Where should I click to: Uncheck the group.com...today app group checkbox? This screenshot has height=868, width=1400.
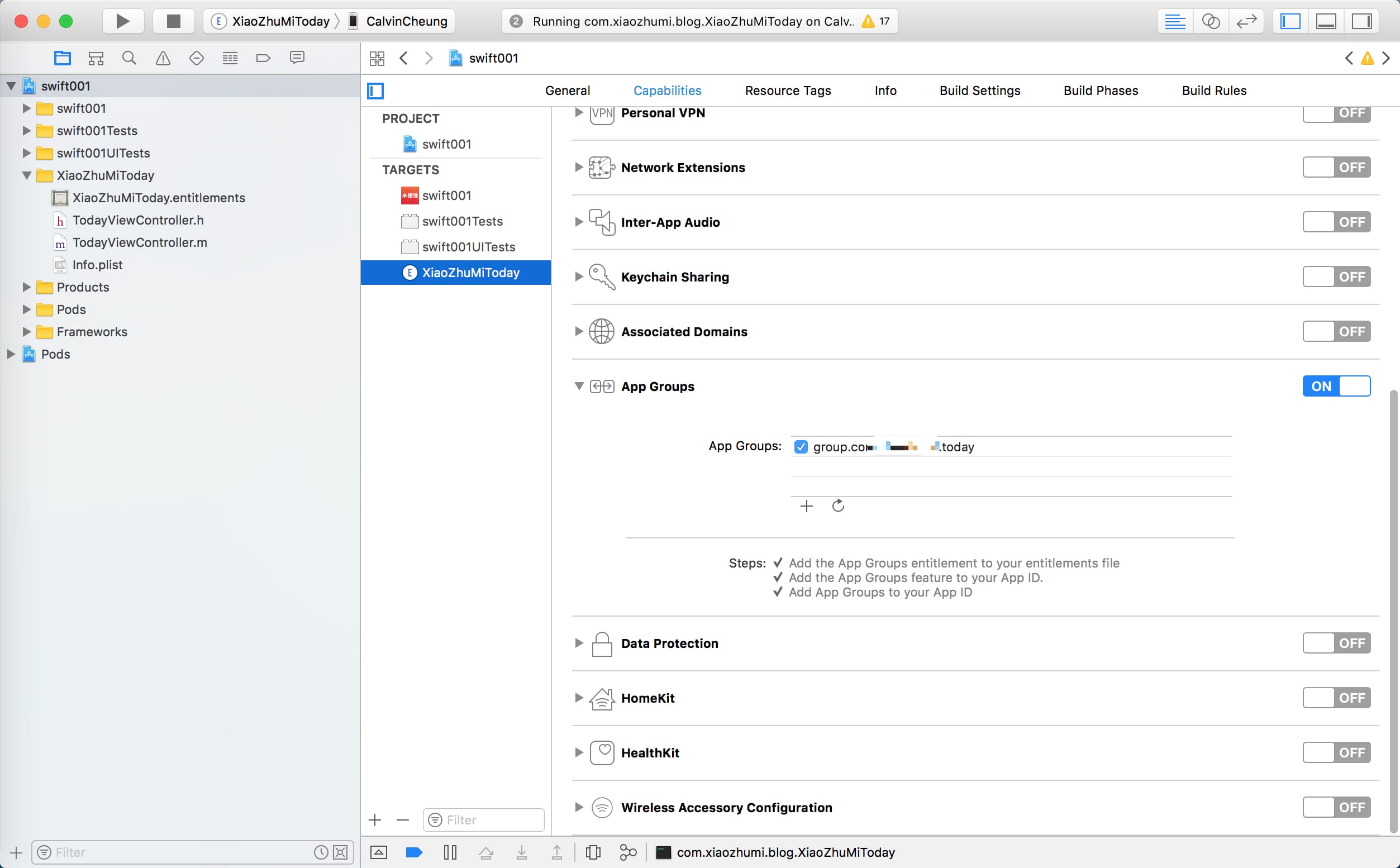801,447
